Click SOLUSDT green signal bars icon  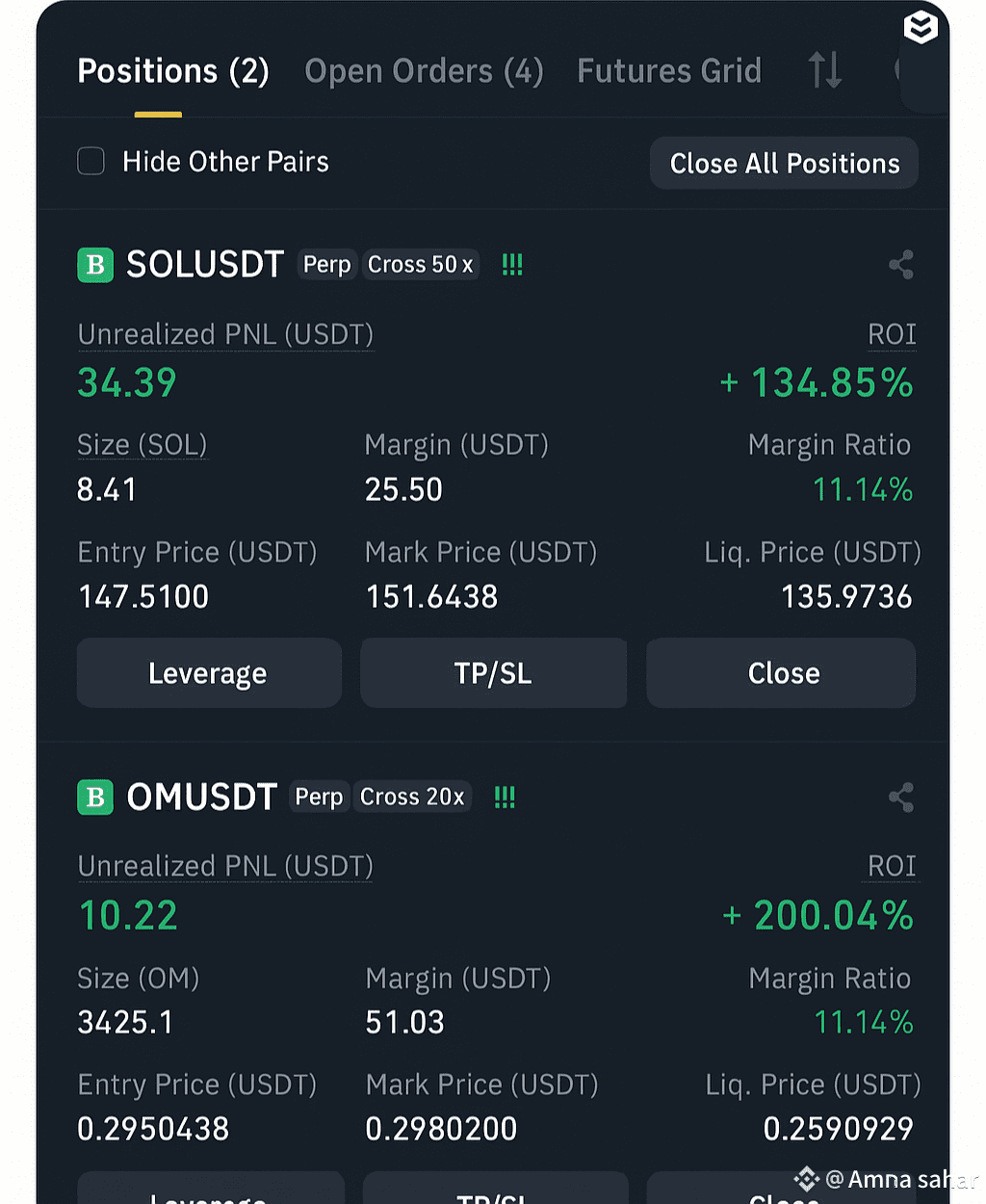click(x=512, y=265)
